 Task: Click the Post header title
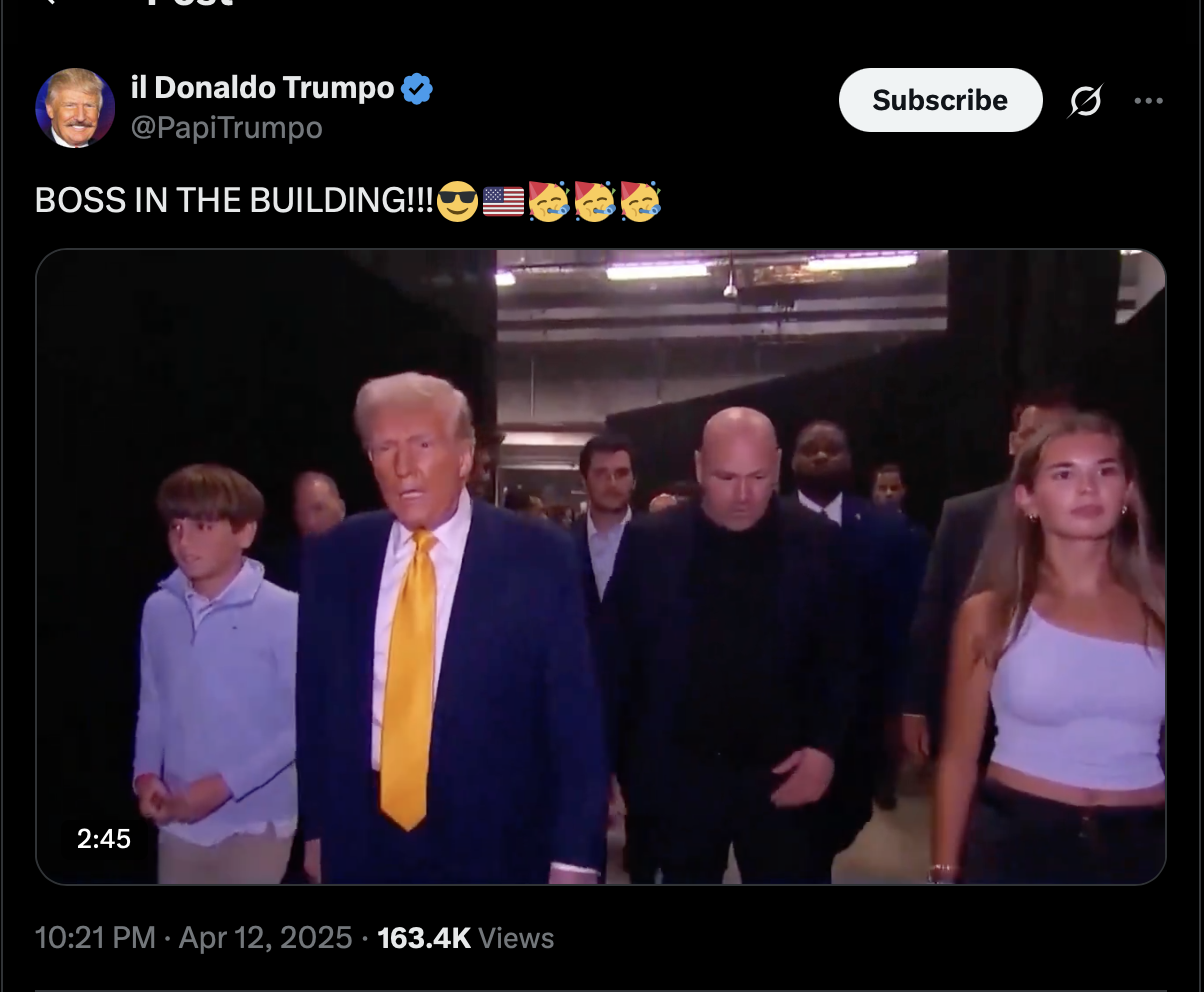(190, 3)
